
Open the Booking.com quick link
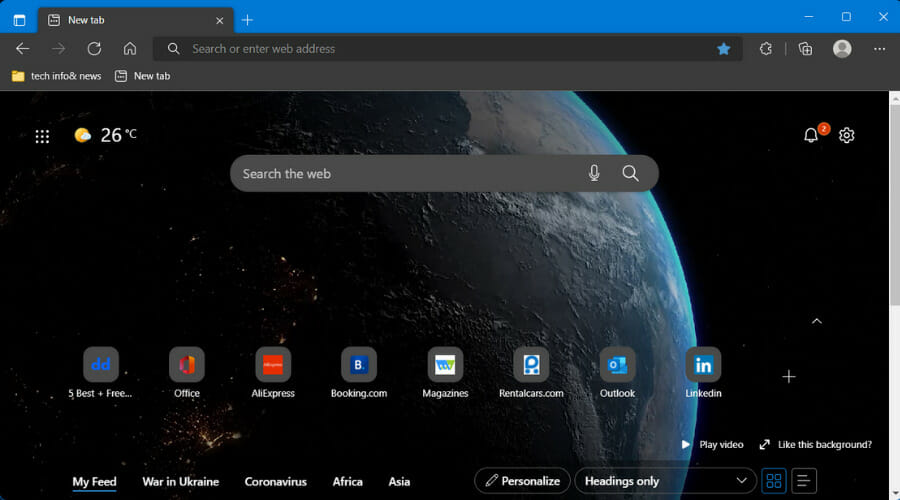359,373
